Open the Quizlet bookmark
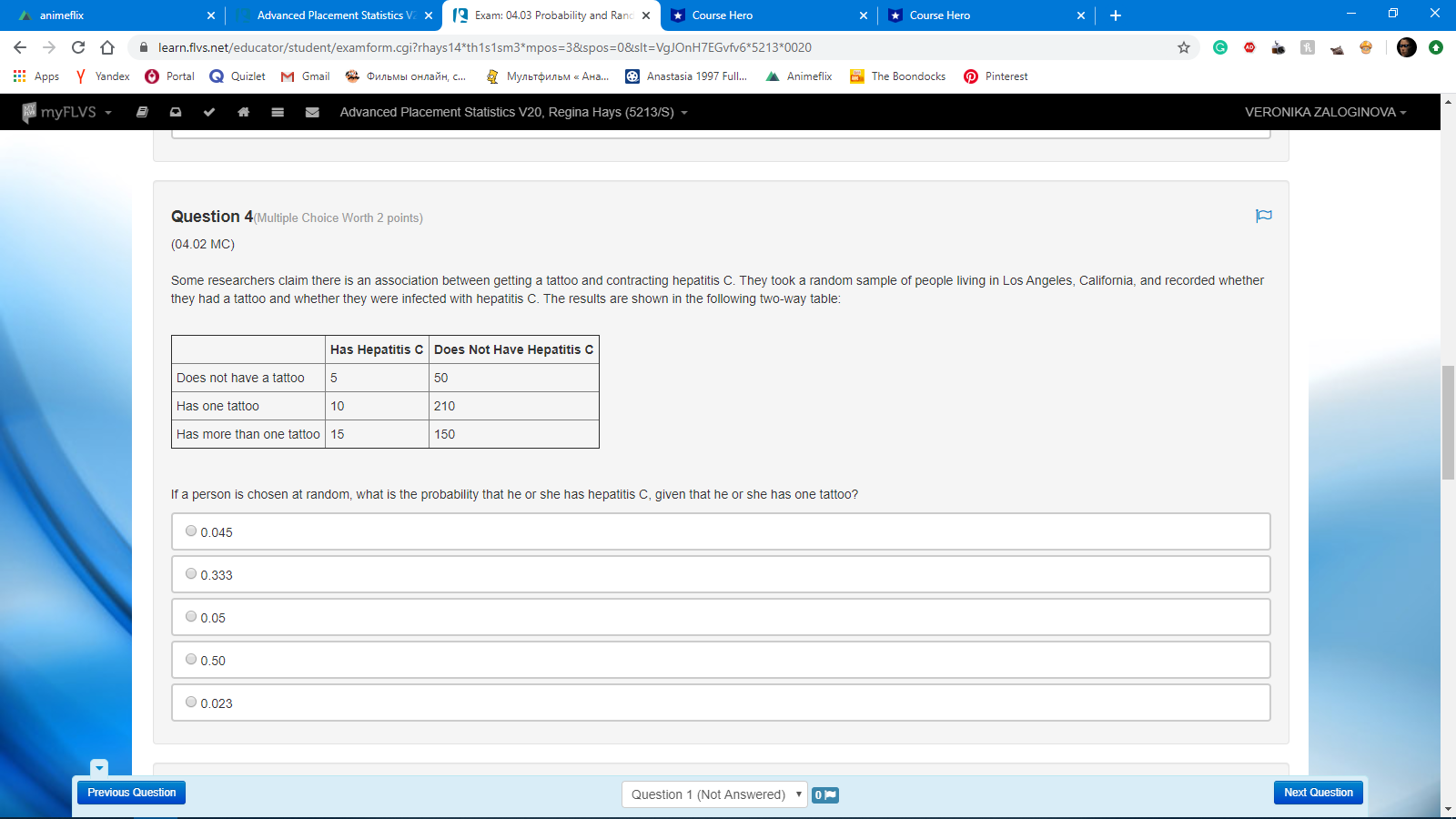 pos(238,76)
